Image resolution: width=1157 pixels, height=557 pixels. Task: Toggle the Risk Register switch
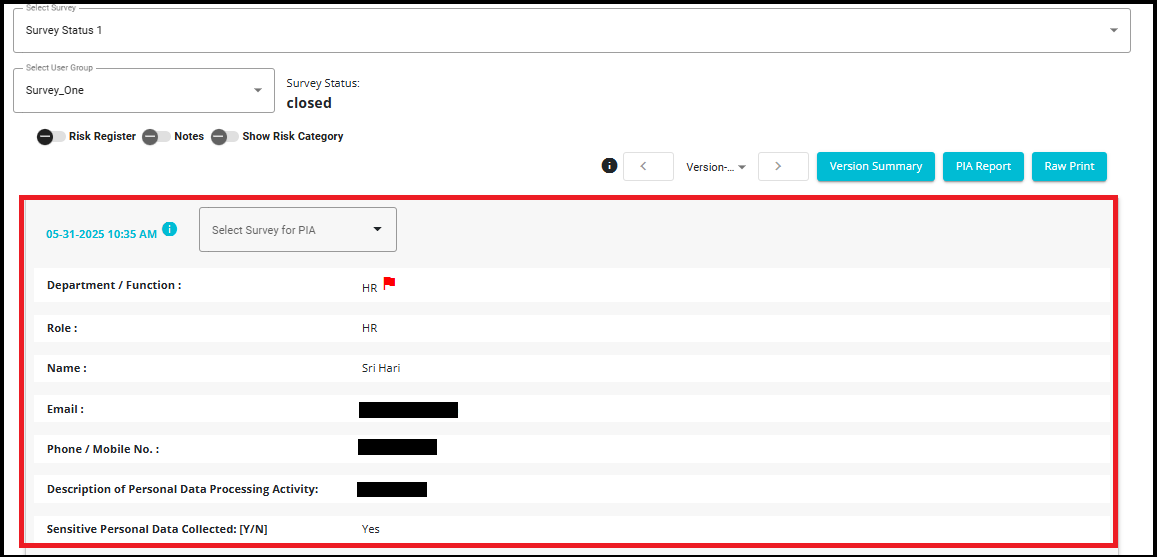click(x=51, y=137)
